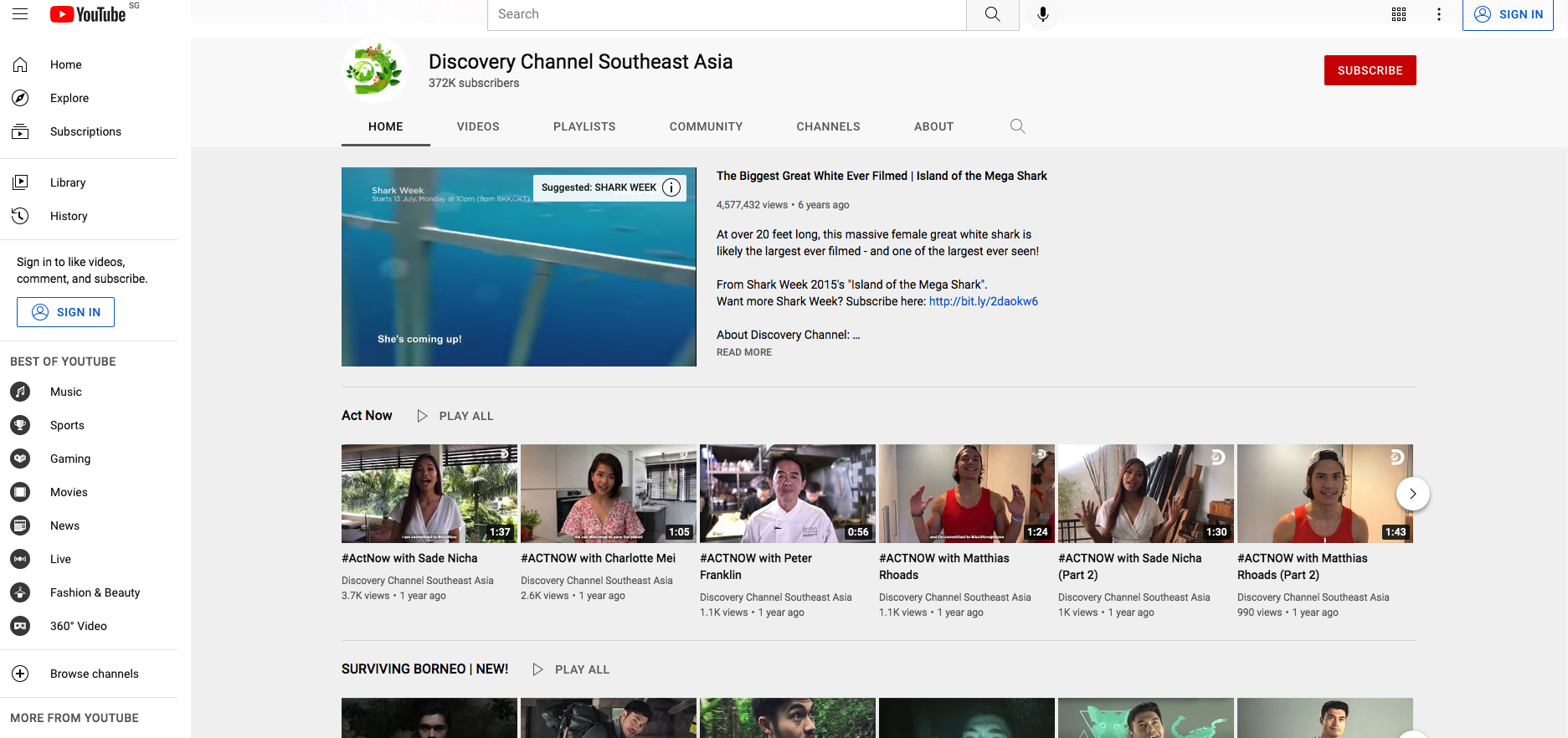This screenshot has width=1568, height=738.
Task: Open The Biggest Great White Ever Filmed title
Action: [x=882, y=176]
